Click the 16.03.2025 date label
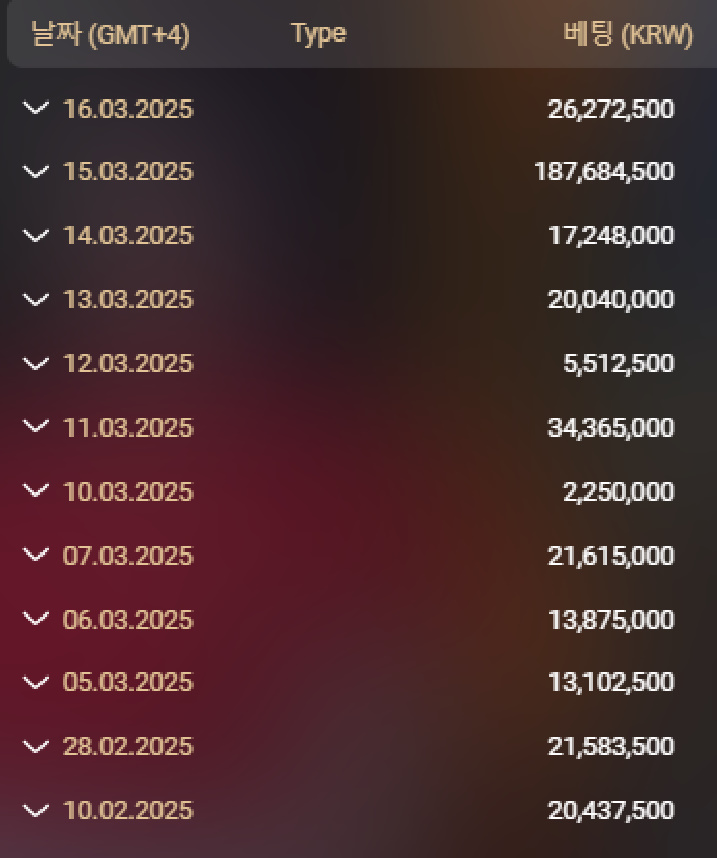 point(127,109)
